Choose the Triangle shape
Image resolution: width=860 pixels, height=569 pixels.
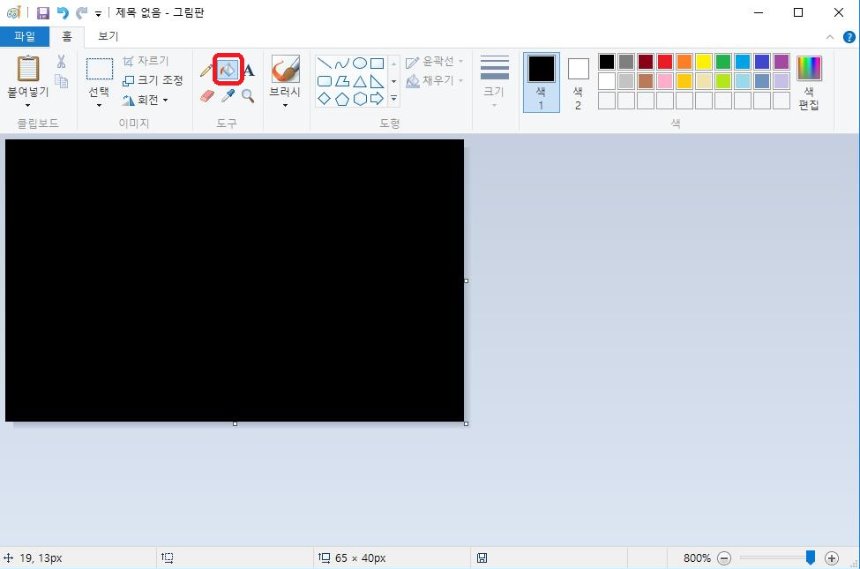click(x=359, y=81)
